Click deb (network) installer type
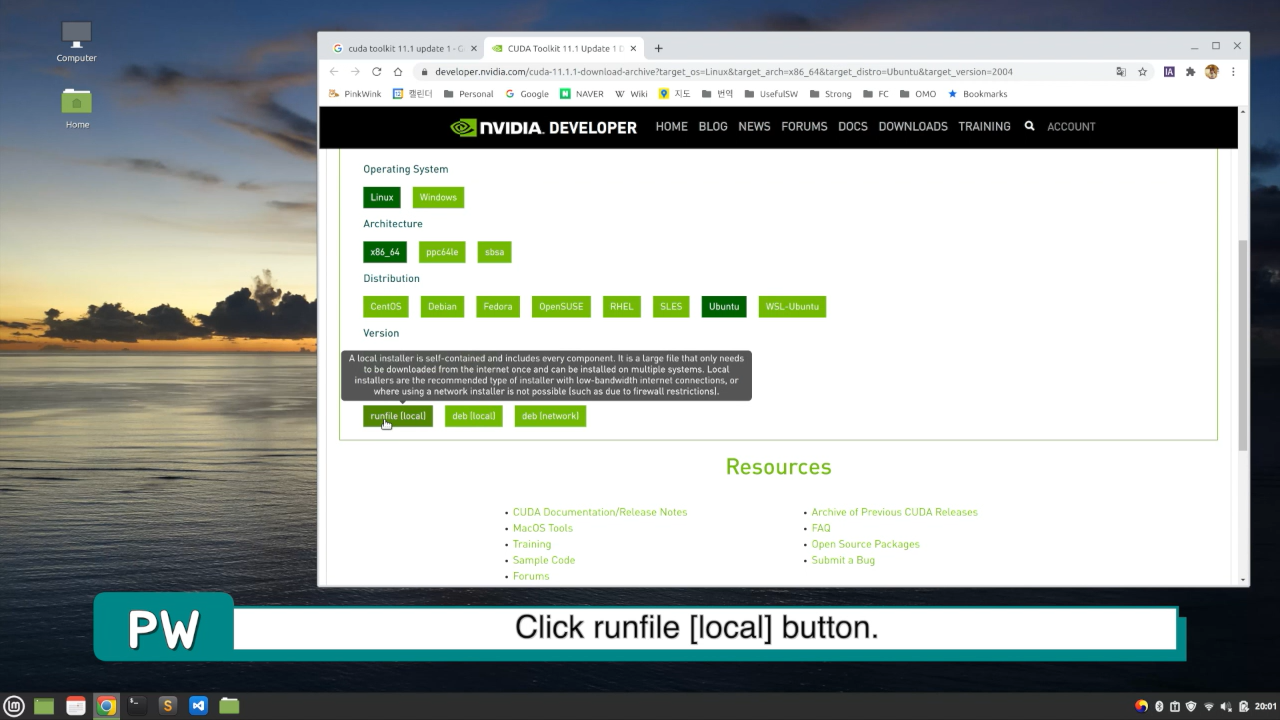 tap(550, 416)
